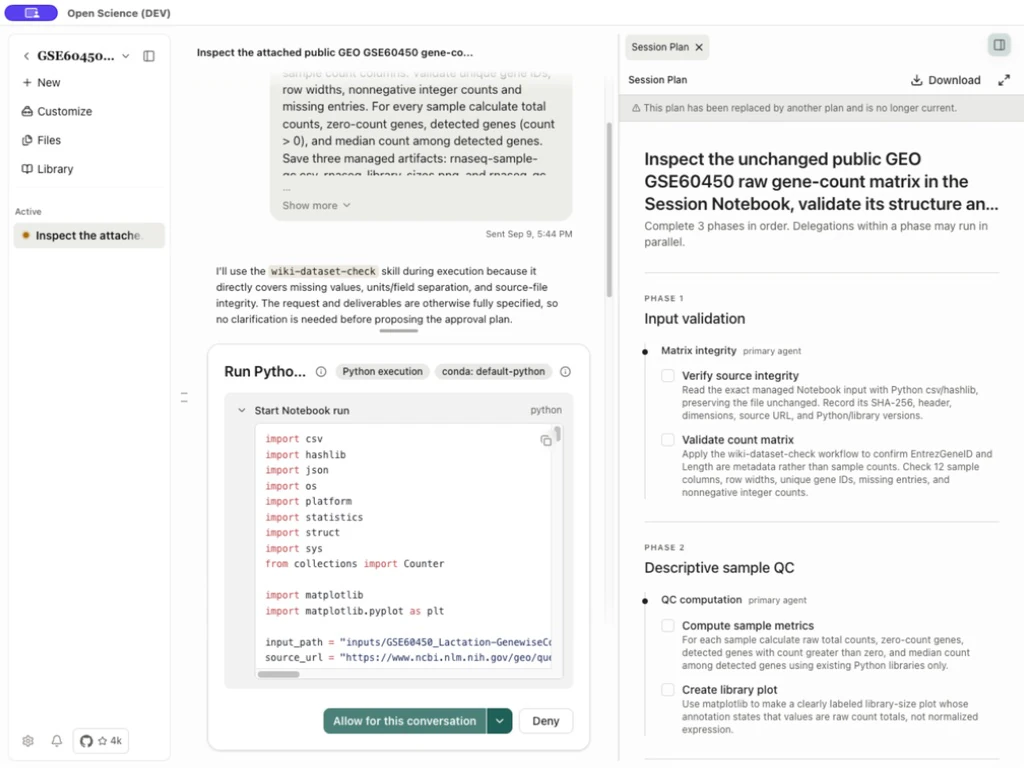This screenshot has width=1024, height=768.
Task: Click the conda: default-python tag
Action: point(493,372)
